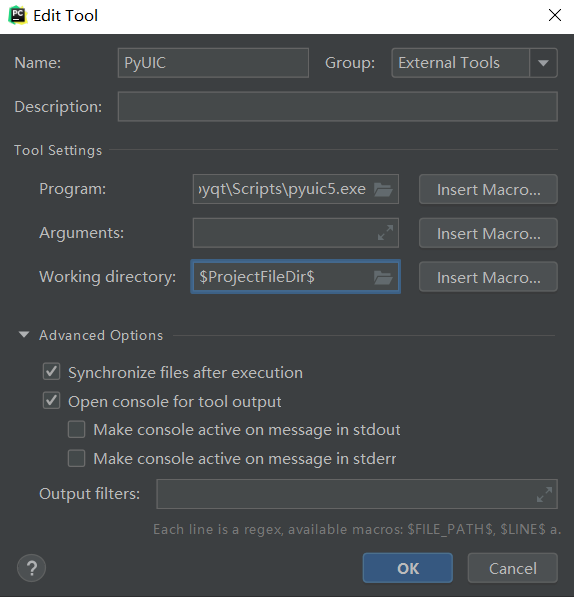
Task: Open help with the question mark icon
Action: pyautogui.click(x=32, y=568)
